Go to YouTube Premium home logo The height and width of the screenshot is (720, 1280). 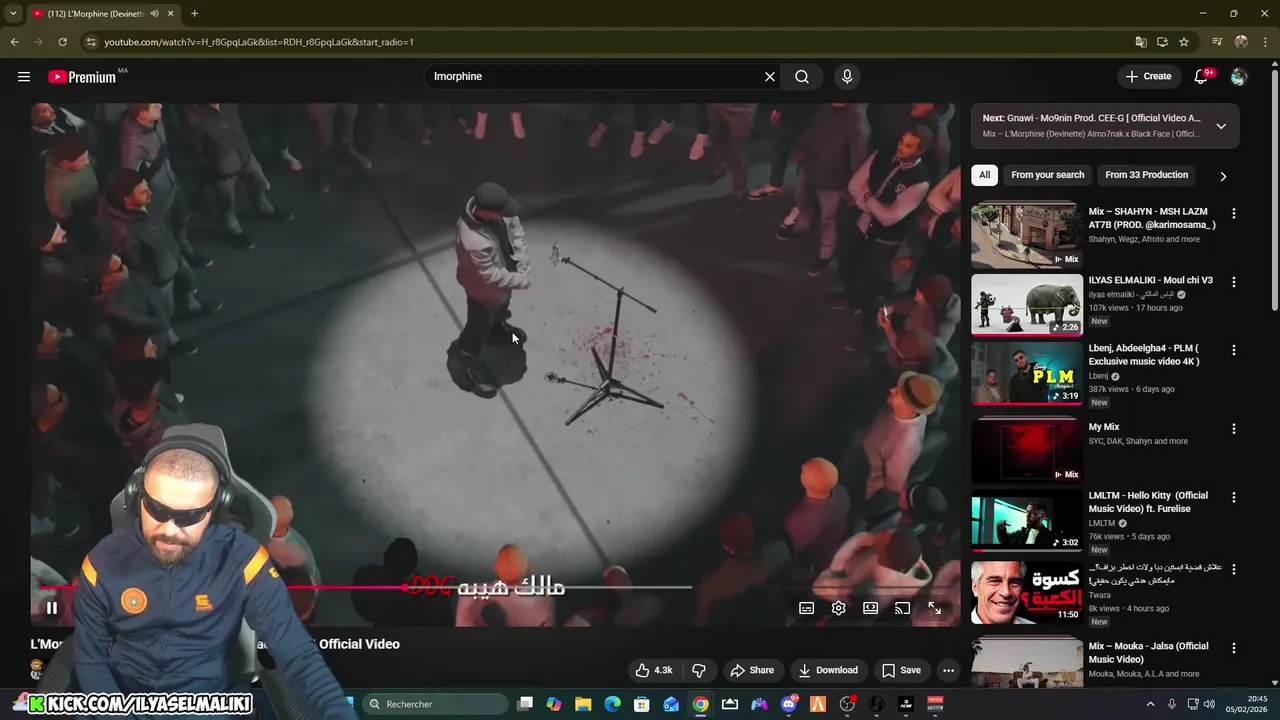pos(82,76)
